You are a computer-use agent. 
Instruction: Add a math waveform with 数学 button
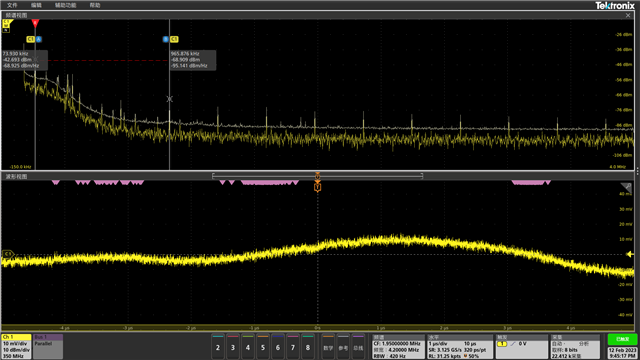coord(328,347)
